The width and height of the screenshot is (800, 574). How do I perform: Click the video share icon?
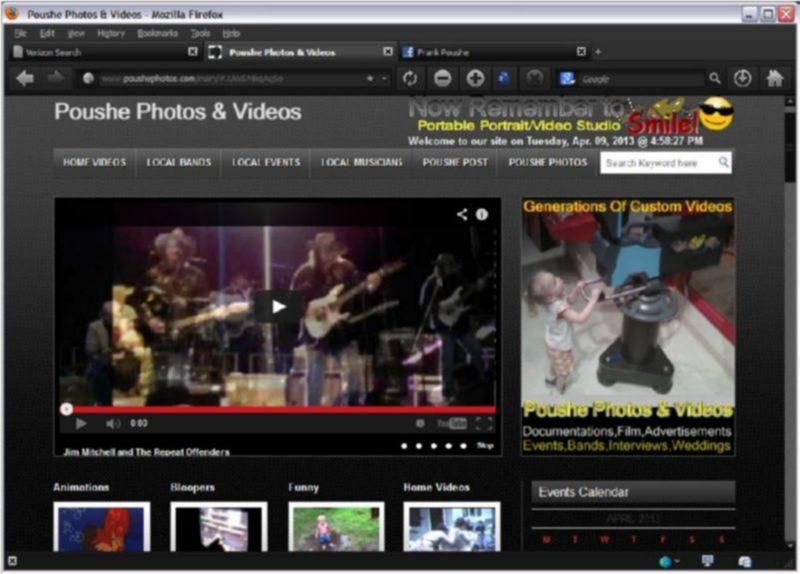coord(462,214)
